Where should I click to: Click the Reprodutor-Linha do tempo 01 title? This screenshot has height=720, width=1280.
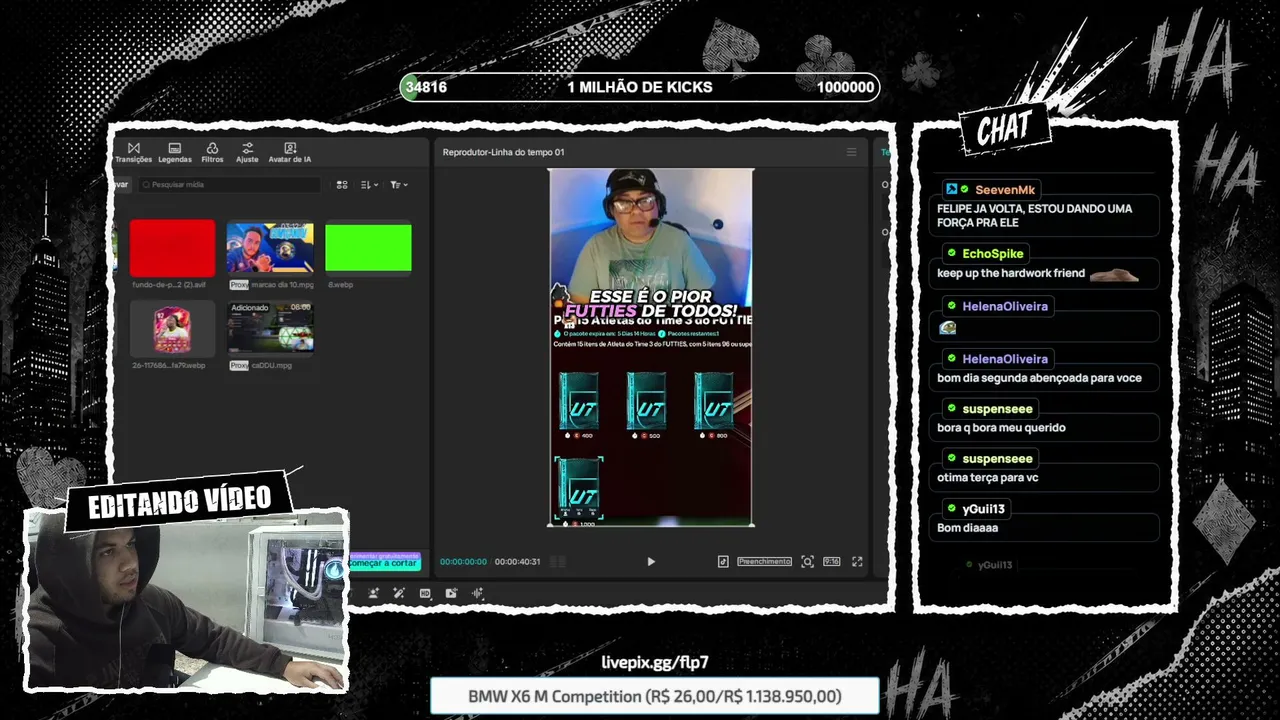503,152
